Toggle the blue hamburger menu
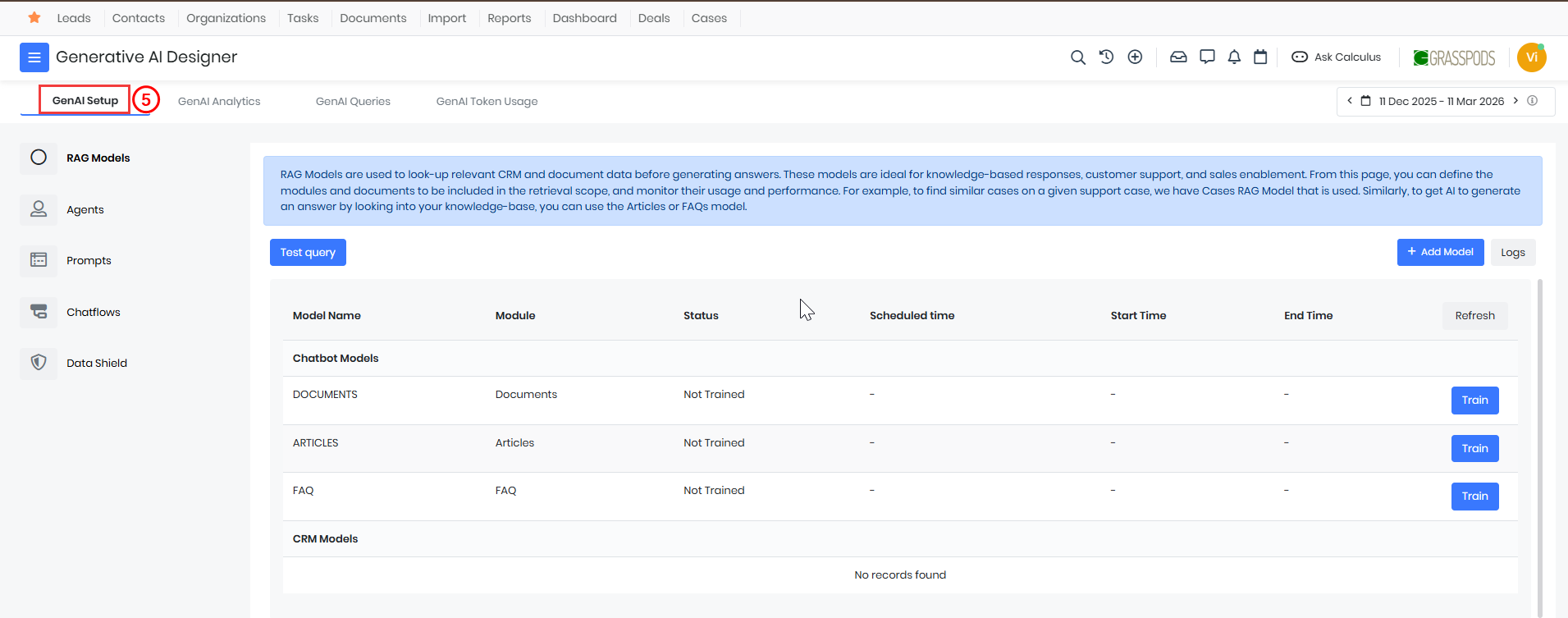Image resolution: width=1568 pixels, height=618 pixels. click(34, 57)
